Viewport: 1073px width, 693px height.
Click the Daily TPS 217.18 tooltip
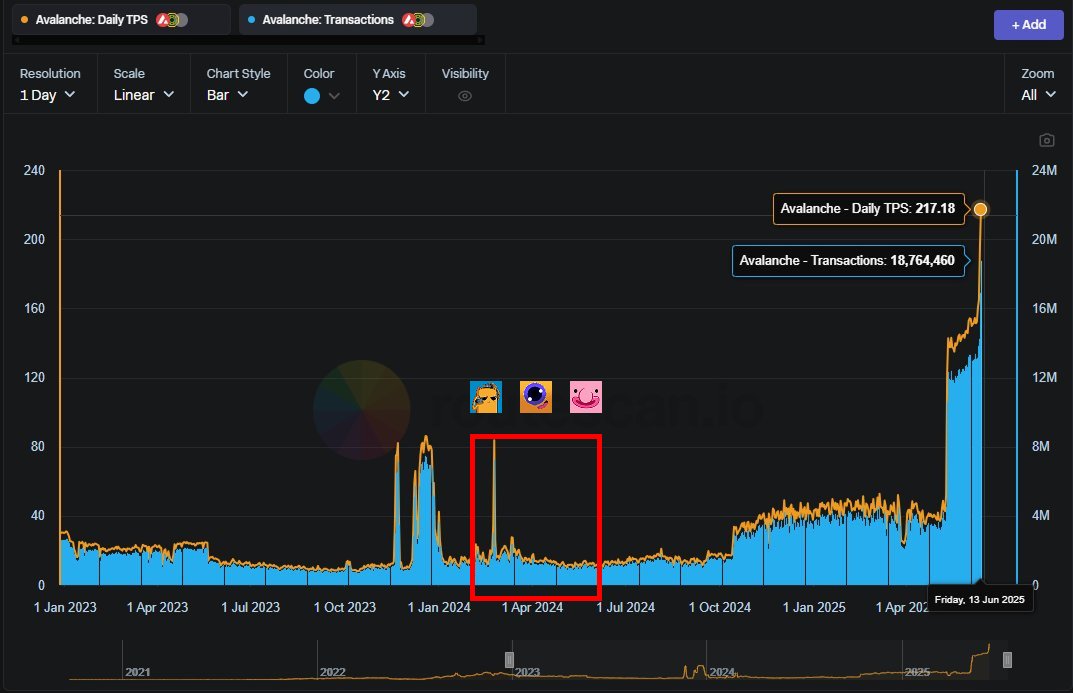pos(868,209)
